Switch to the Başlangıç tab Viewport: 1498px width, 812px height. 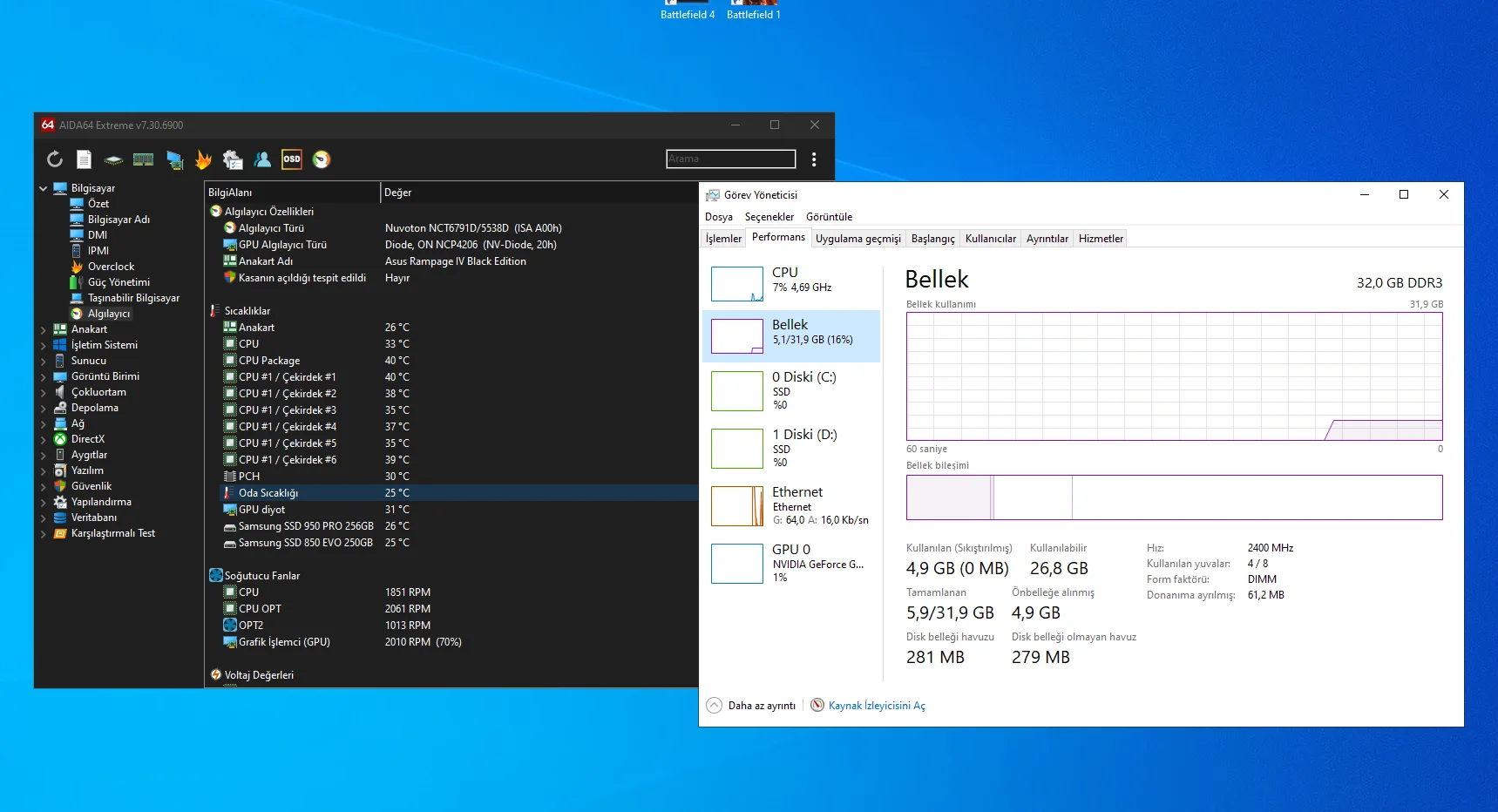pyautogui.click(x=932, y=239)
